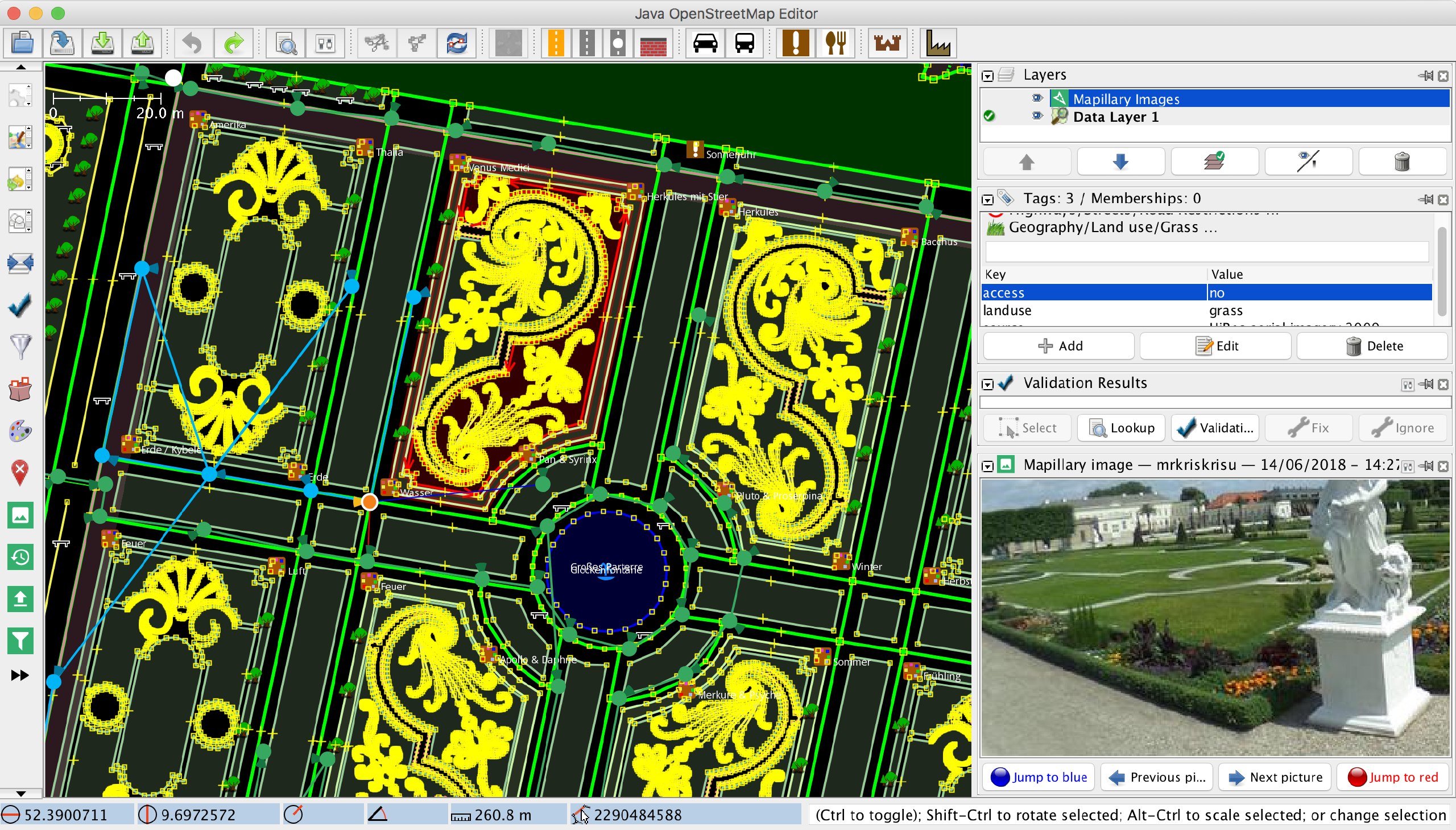Go to Previous picture
Screen dimensions: 1456x830
coord(1157,777)
